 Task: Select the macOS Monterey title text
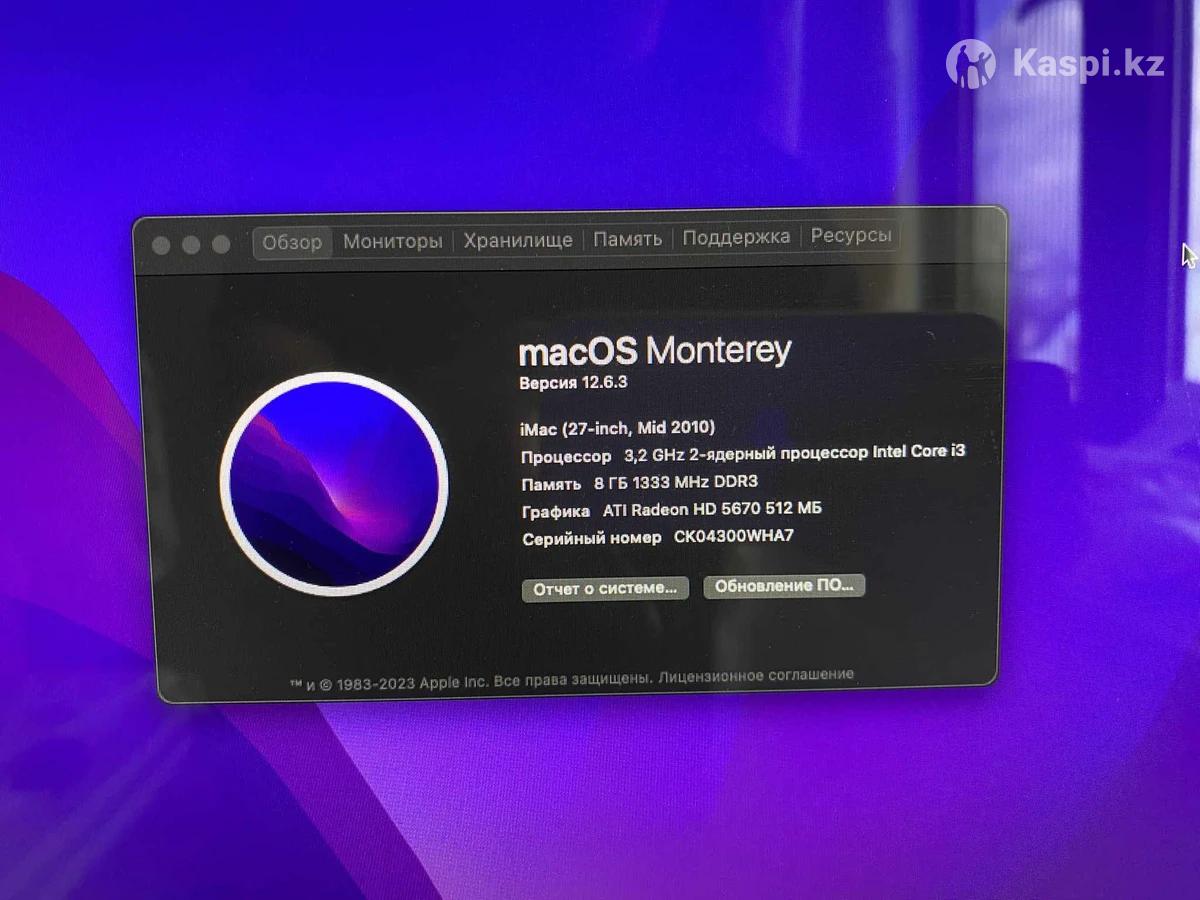click(x=655, y=351)
